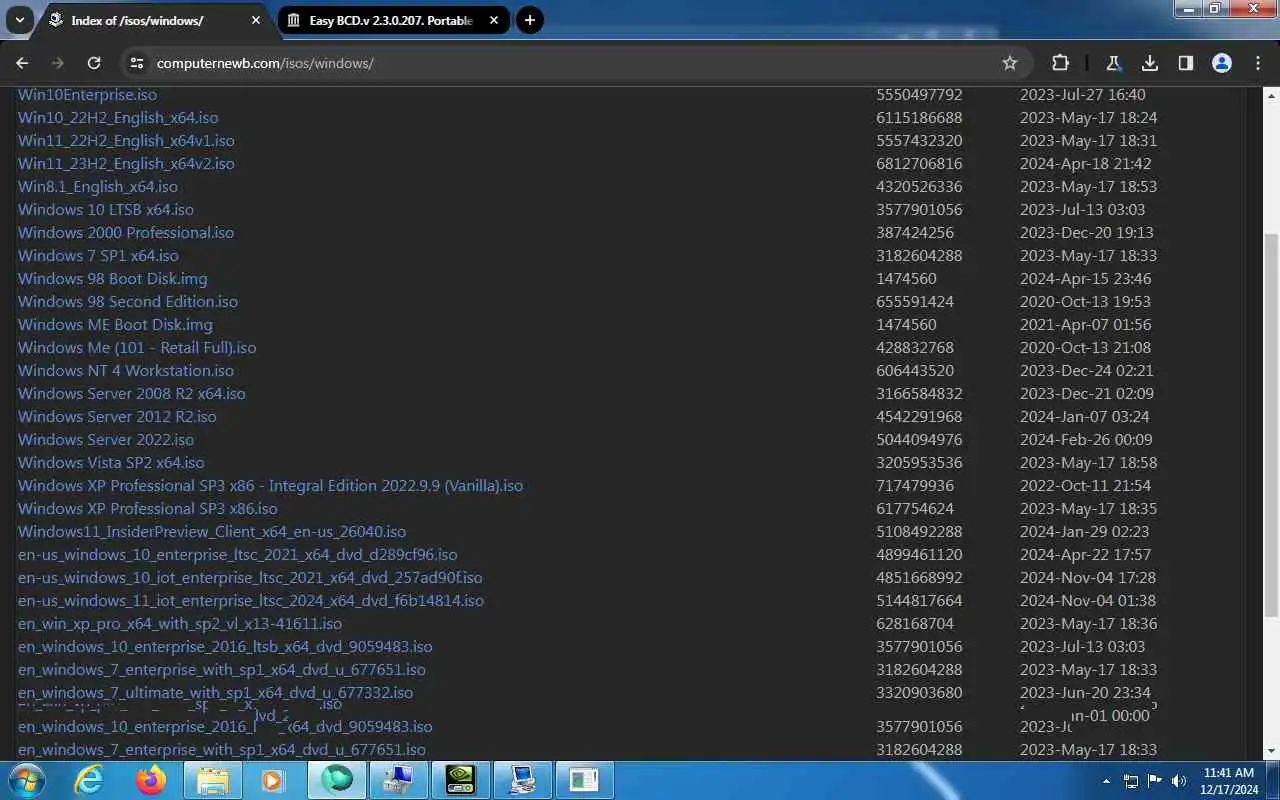Open the Extensions puzzle icon

1060,63
